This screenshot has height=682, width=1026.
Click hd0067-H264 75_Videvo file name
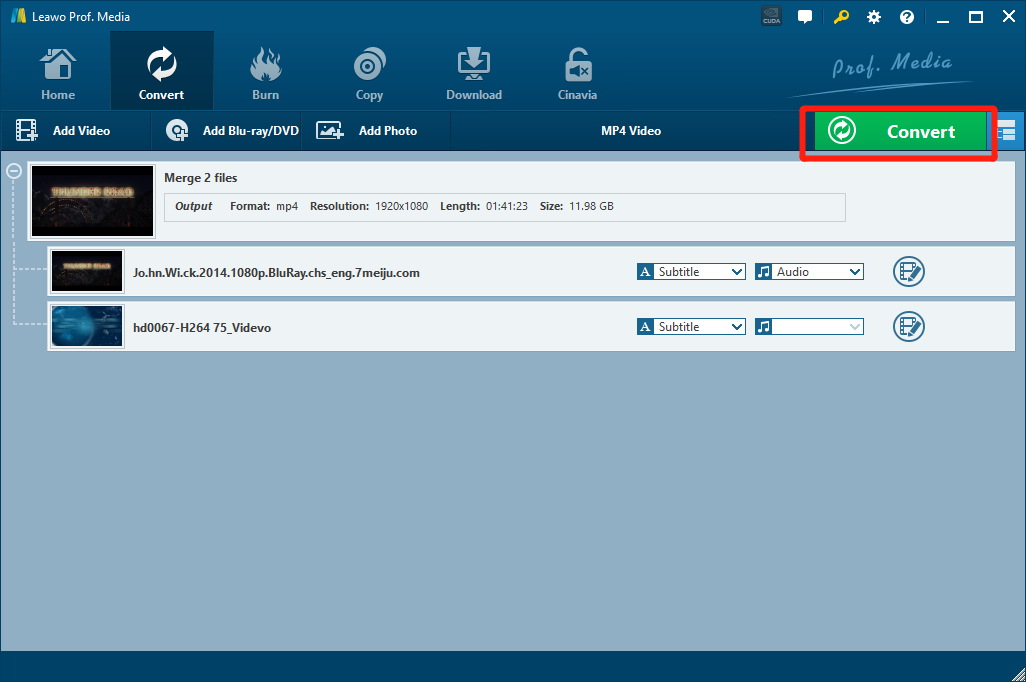[202, 328]
